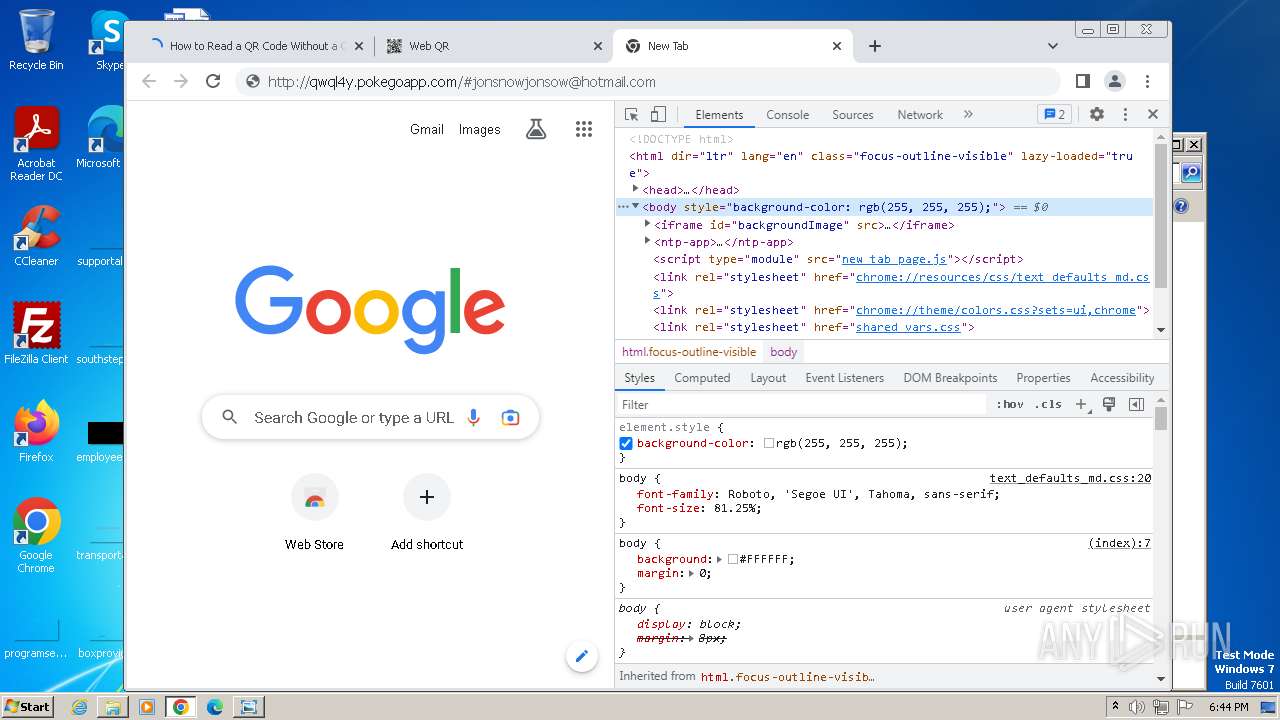1280x720 pixels.
Task: Open Web Store shortcut
Action: [314, 512]
